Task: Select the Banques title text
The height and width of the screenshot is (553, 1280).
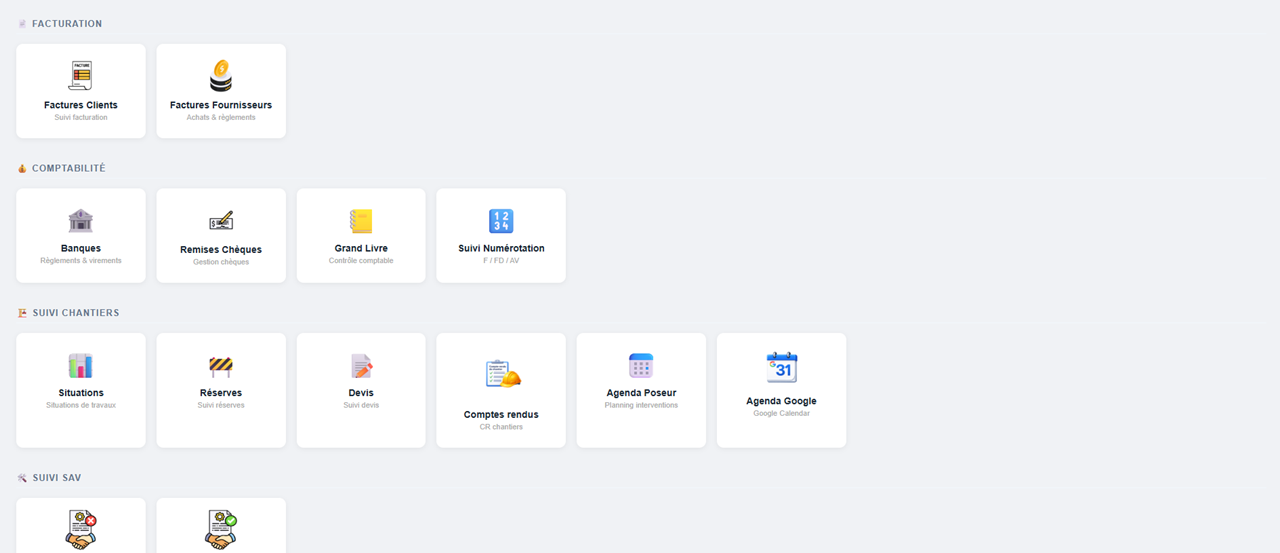Action: coord(81,248)
